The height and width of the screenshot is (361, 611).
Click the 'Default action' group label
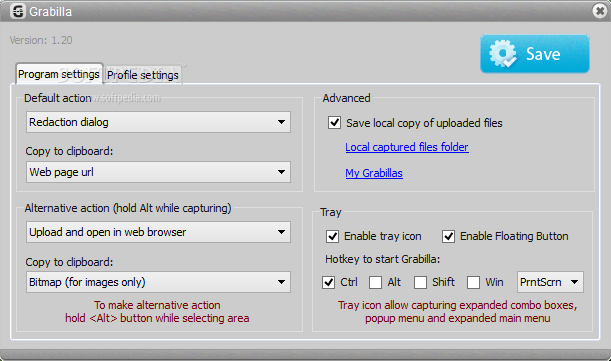(58, 98)
